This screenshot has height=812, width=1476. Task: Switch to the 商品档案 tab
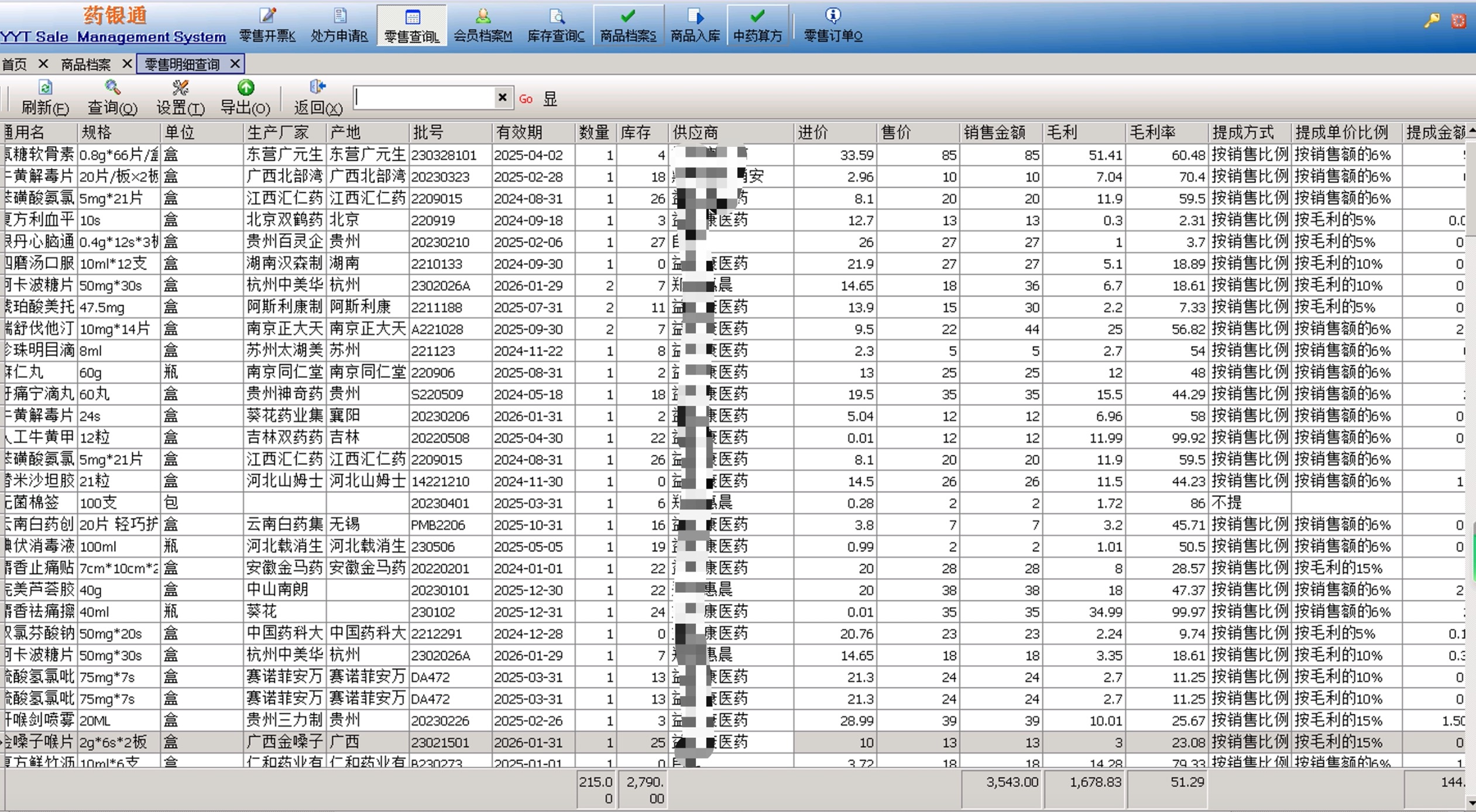pyautogui.click(x=86, y=64)
